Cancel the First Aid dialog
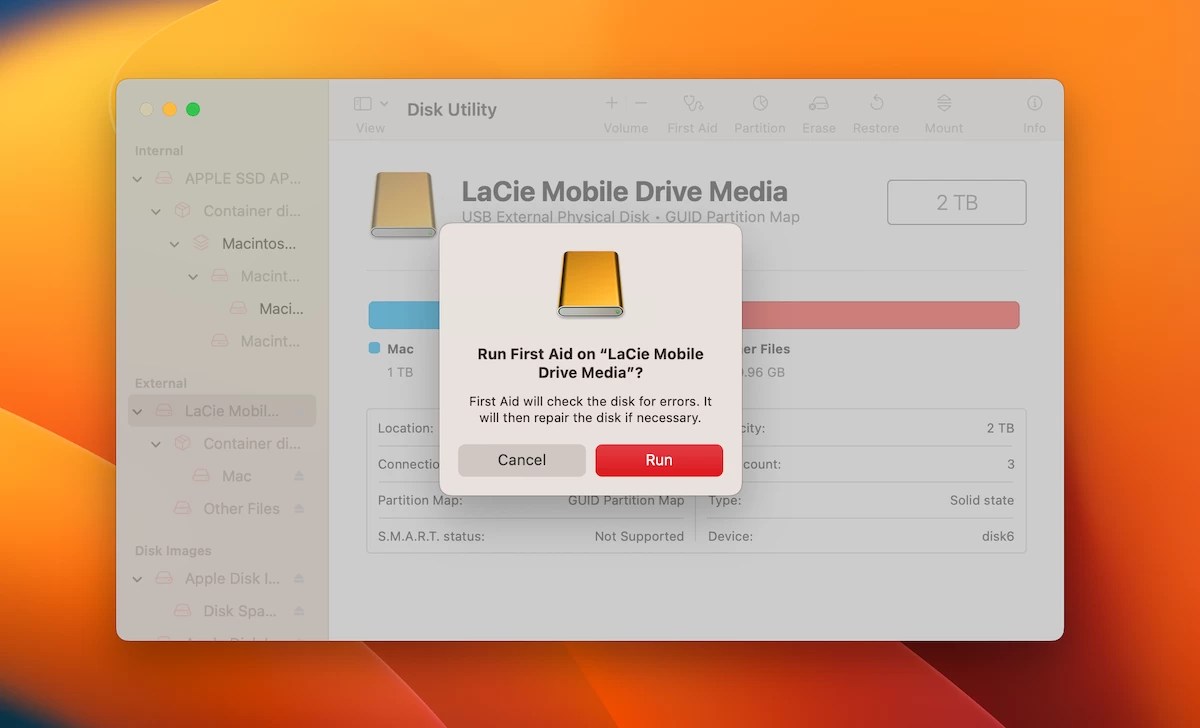1200x728 pixels. coord(521,460)
